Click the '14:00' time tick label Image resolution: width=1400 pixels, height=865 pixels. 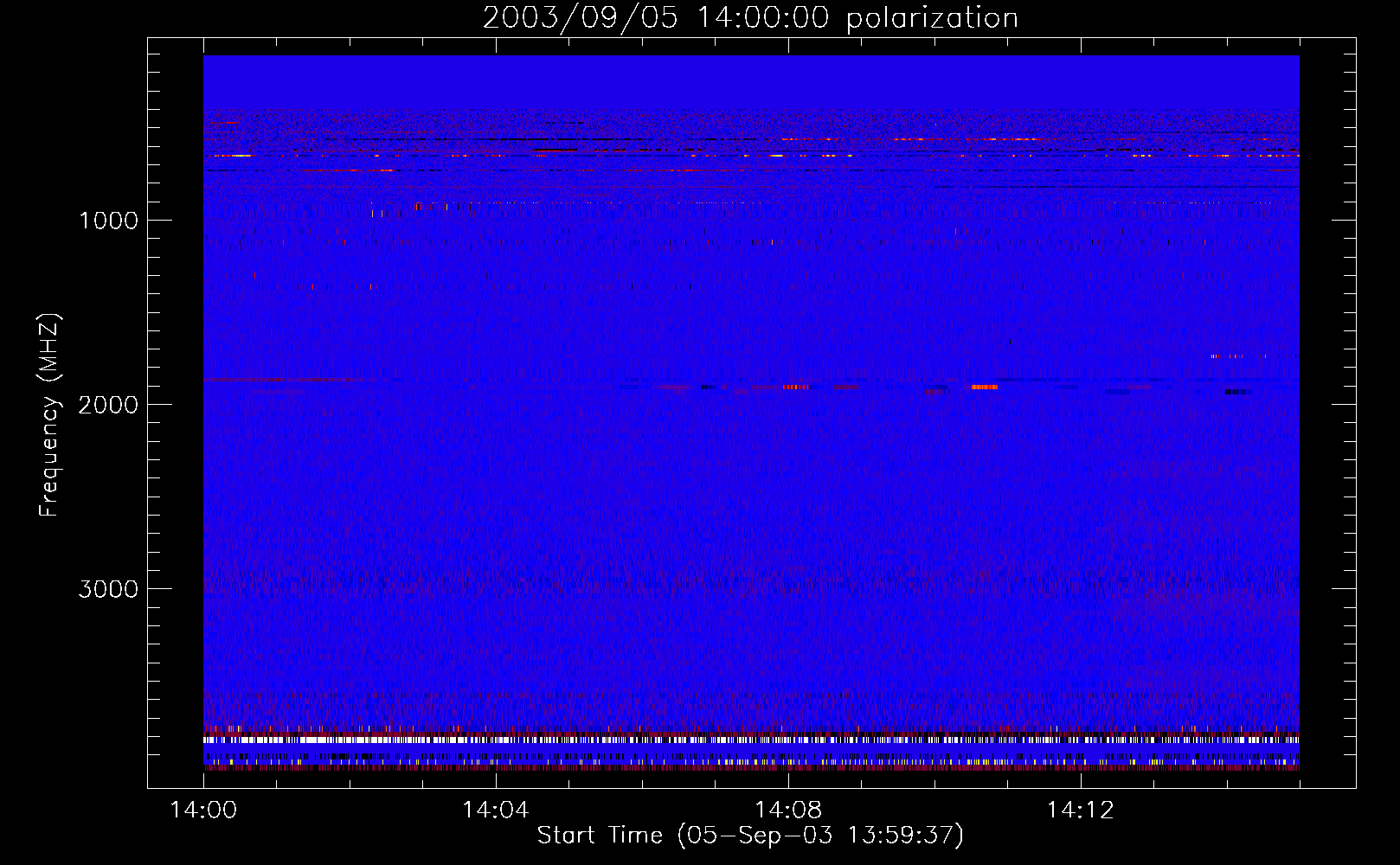(203, 810)
